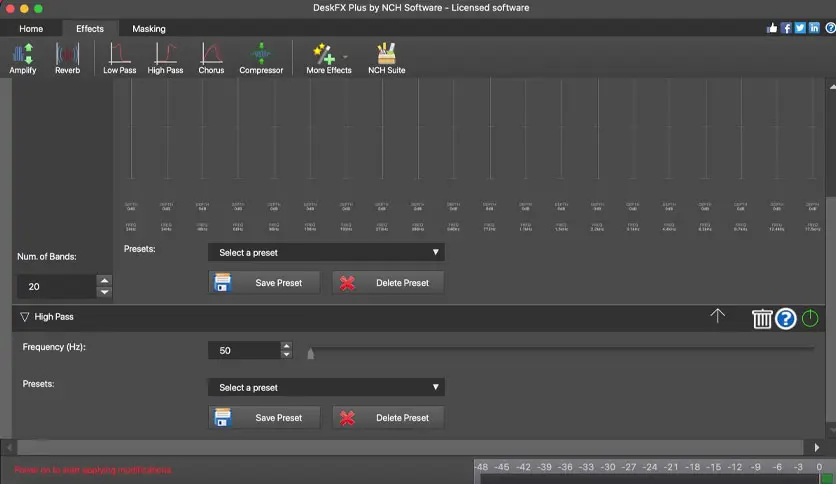
Task: Switch to the Masking tab
Action: coord(149,29)
